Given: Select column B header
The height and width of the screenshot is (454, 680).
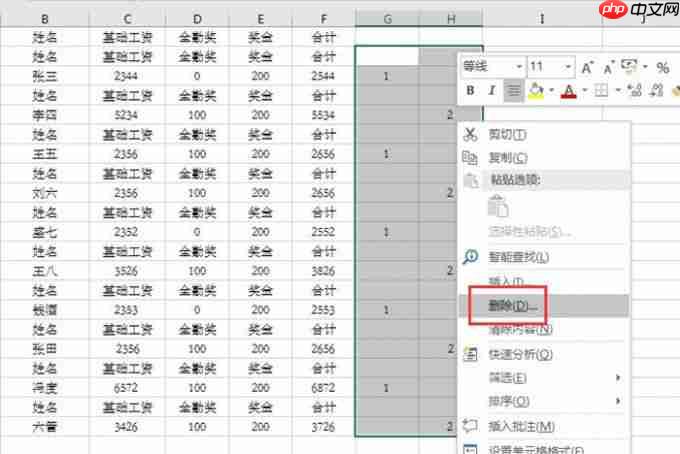Looking at the screenshot, I should coord(45,19).
